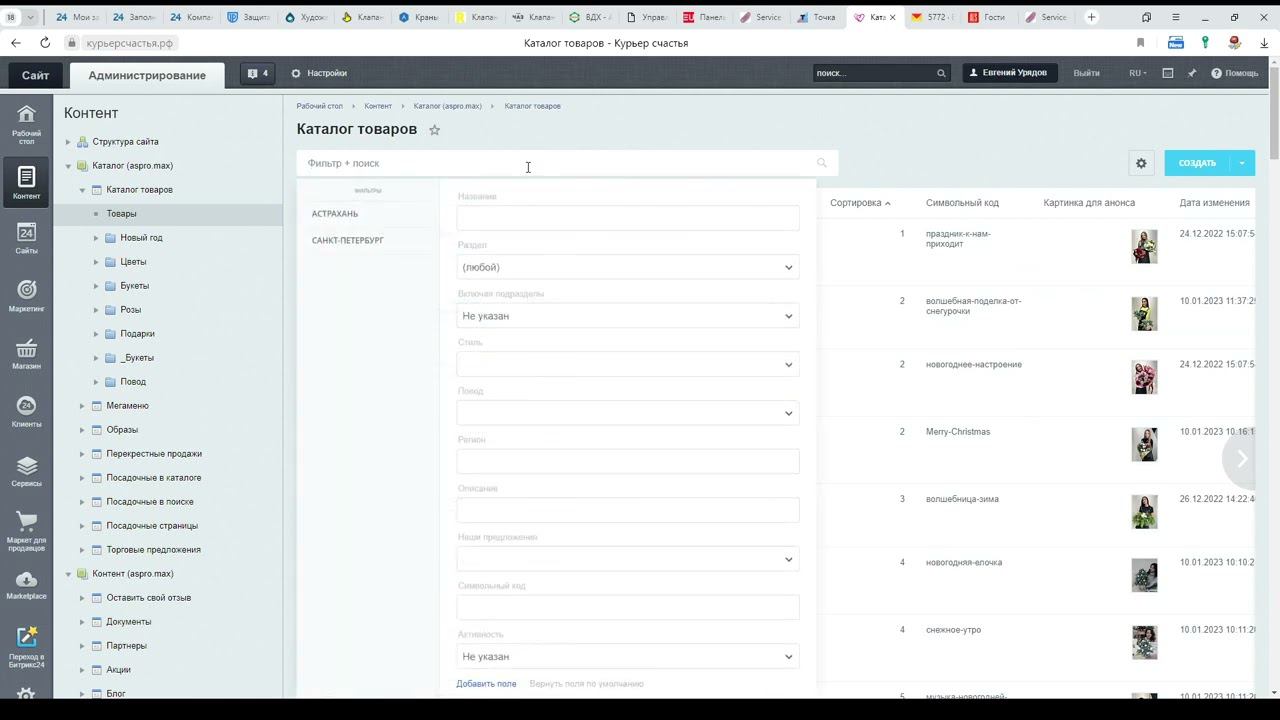Open Торговые предложения tree item

click(154, 550)
